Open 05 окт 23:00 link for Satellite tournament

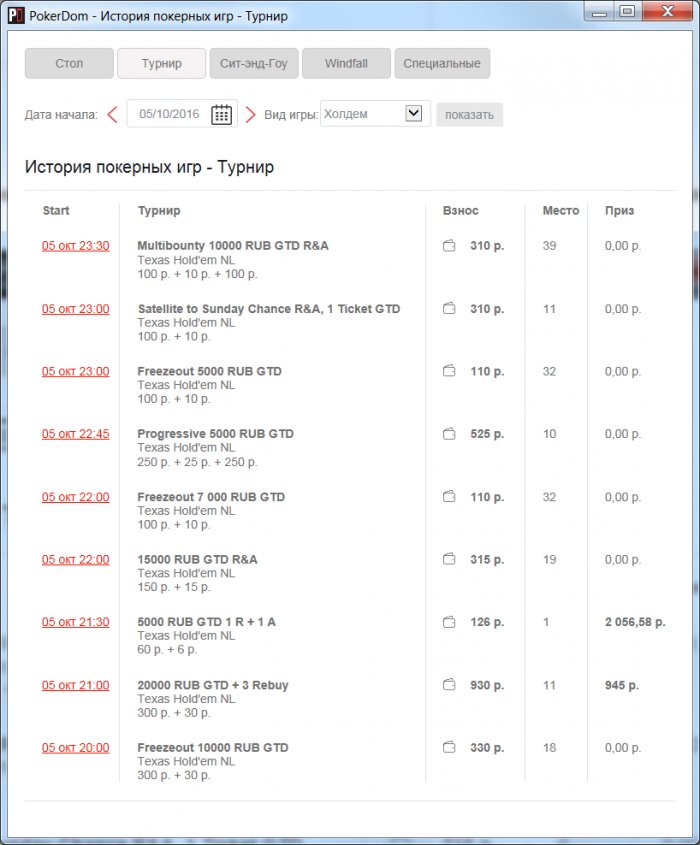75,309
